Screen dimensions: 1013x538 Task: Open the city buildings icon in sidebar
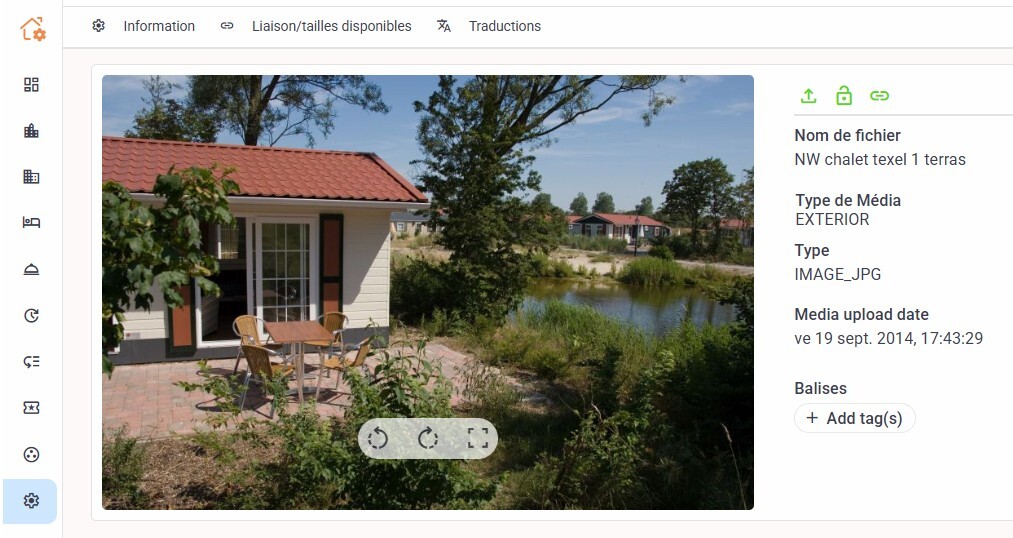pos(31,131)
